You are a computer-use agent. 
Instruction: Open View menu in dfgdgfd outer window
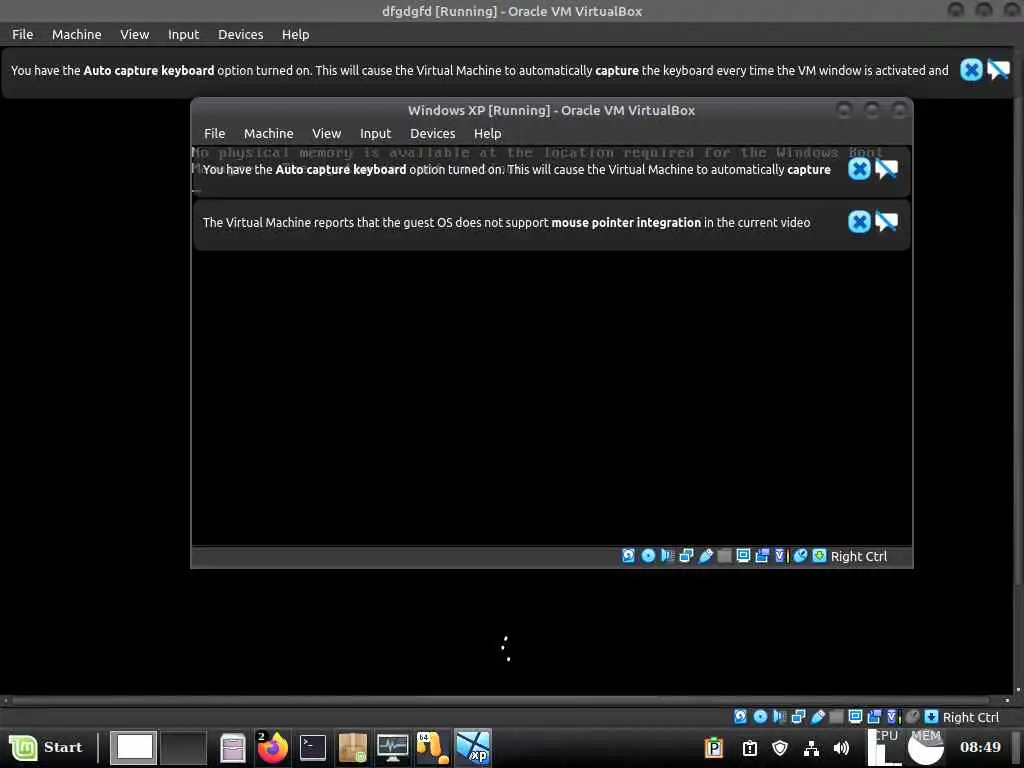(x=135, y=35)
